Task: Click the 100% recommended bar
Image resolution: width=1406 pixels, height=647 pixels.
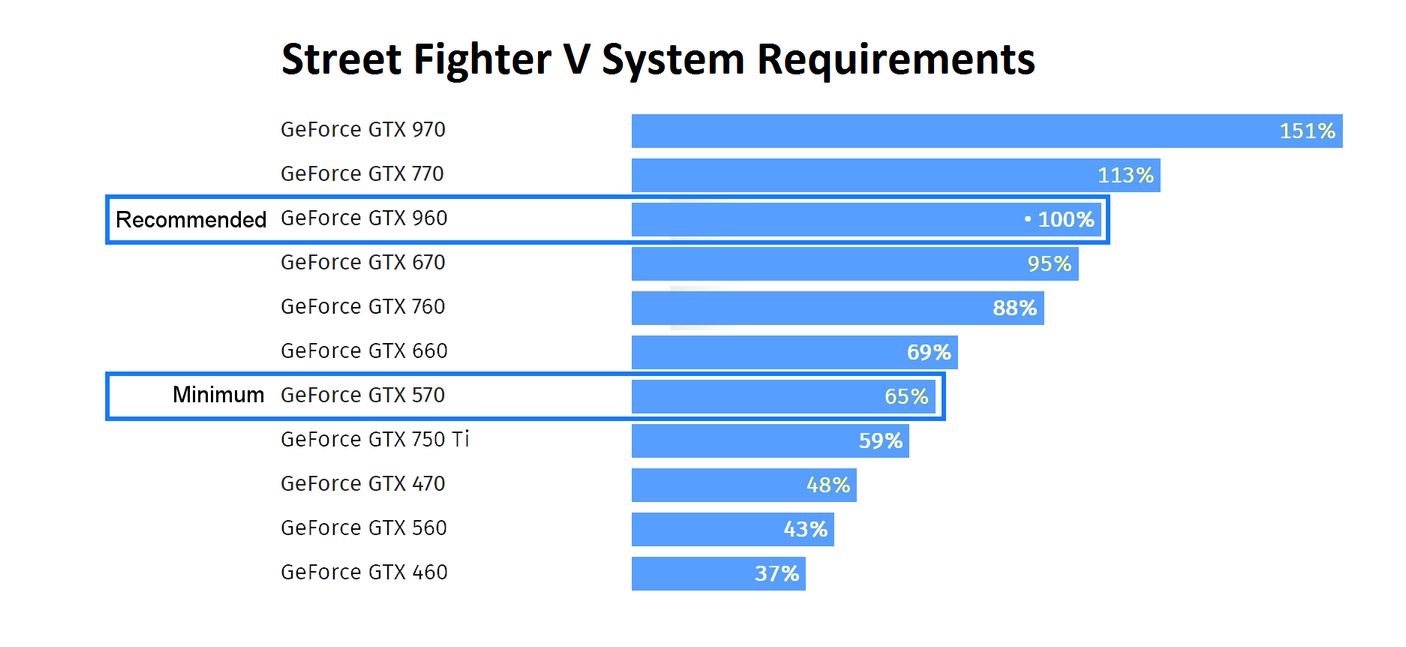Action: (866, 219)
